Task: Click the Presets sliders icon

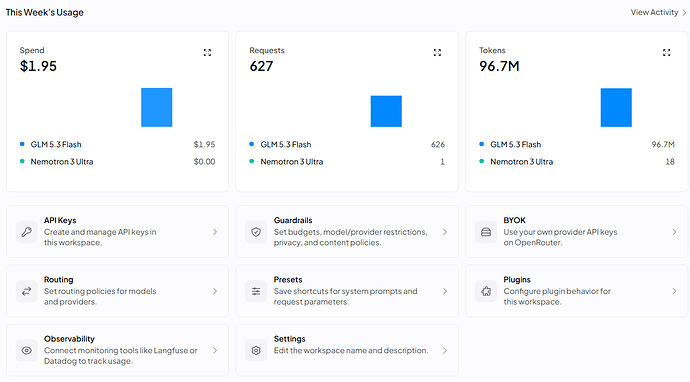Action: (256, 291)
